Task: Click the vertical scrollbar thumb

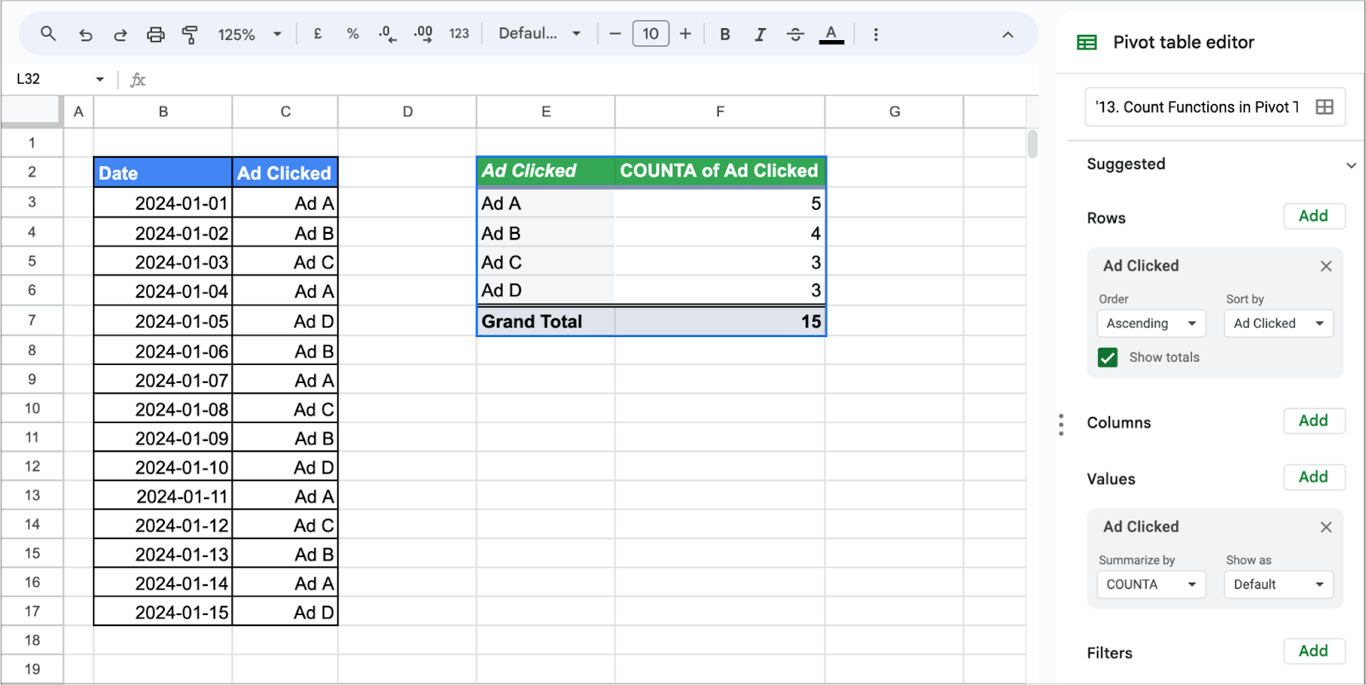Action: pos(1032,144)
